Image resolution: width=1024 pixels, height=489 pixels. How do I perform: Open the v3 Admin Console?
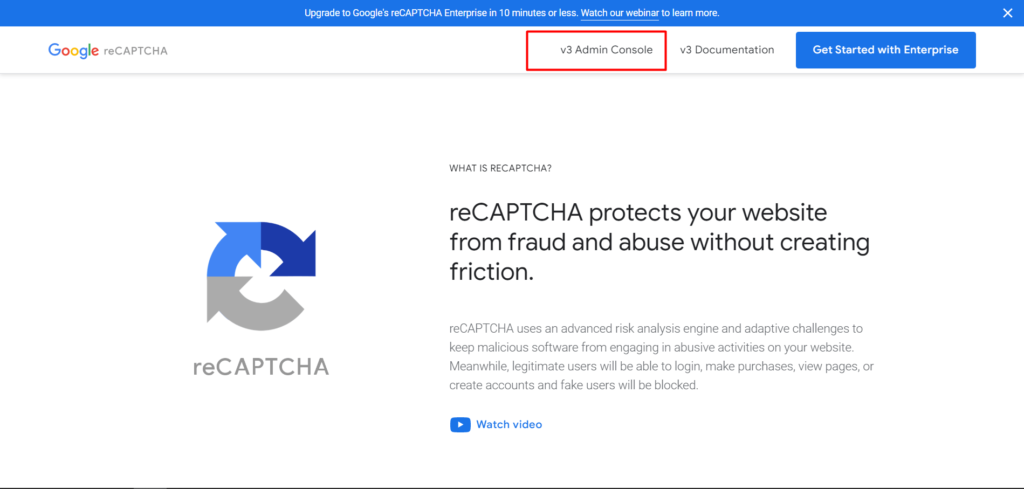coord(606,50)
